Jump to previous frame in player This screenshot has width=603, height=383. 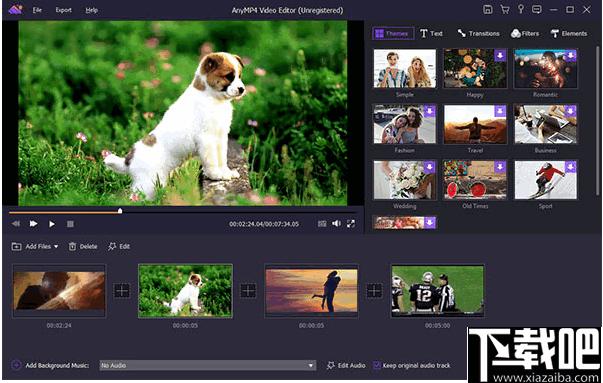coord(15,224)
